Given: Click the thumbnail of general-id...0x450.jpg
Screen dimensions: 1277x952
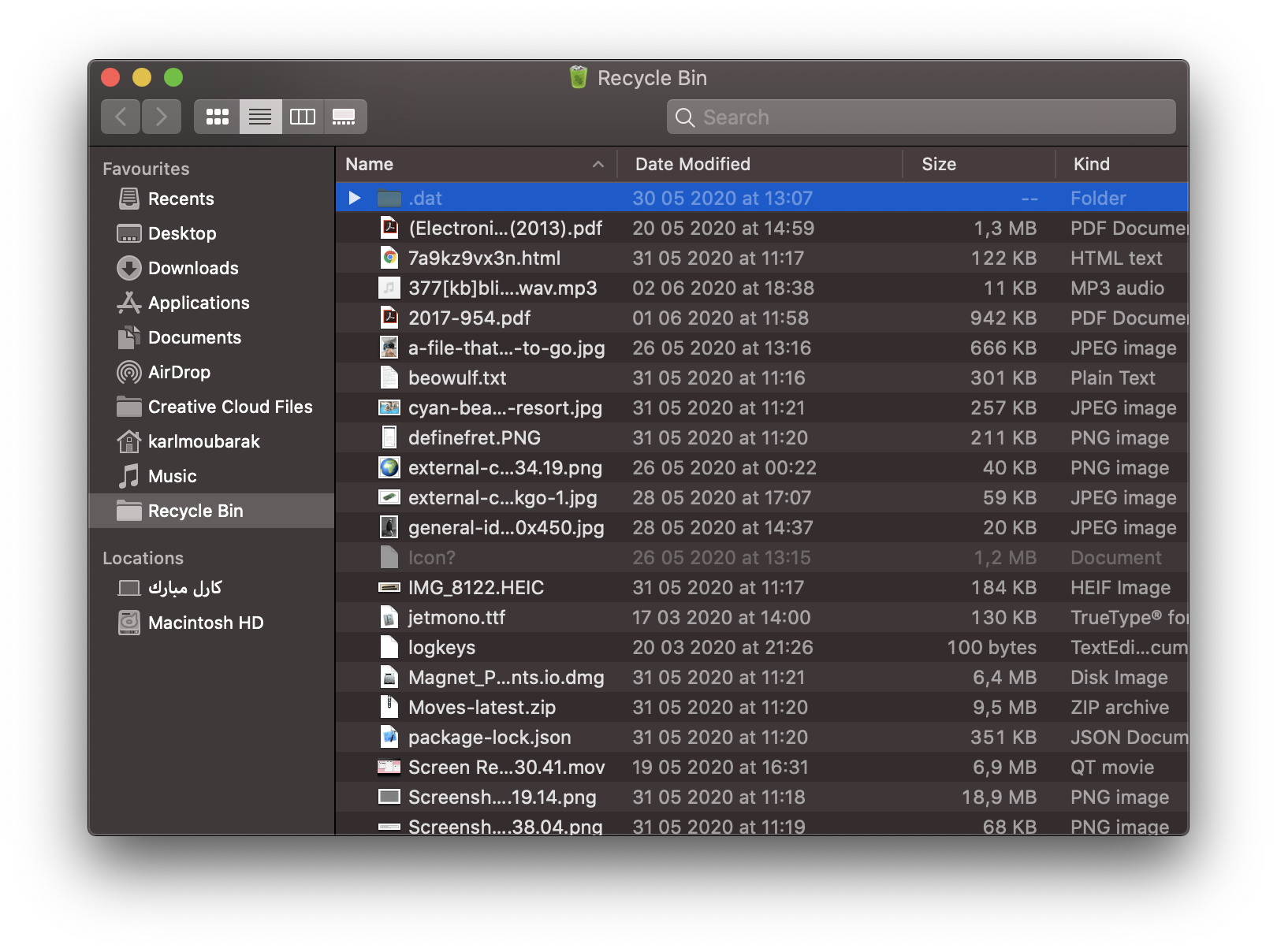Looking at the screenshot, I should coord(389,527).
